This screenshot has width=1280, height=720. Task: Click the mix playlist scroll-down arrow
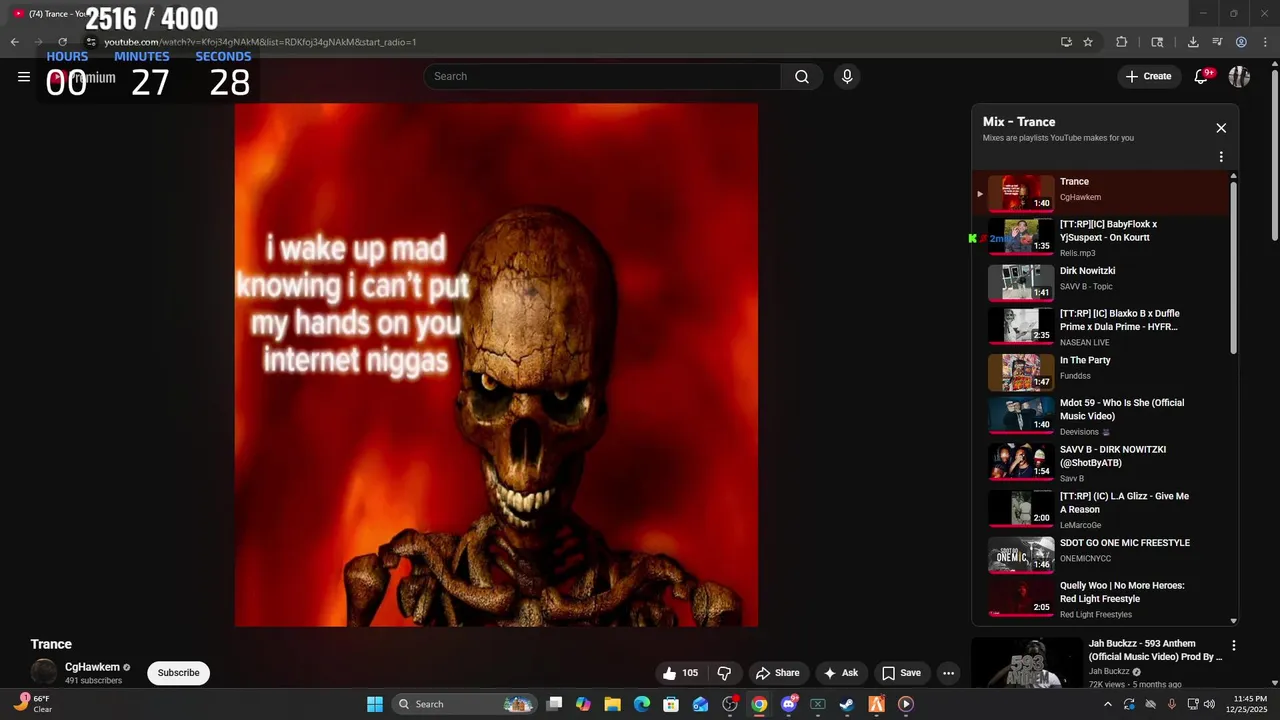pyautogui.click(x=1233, y=621)
